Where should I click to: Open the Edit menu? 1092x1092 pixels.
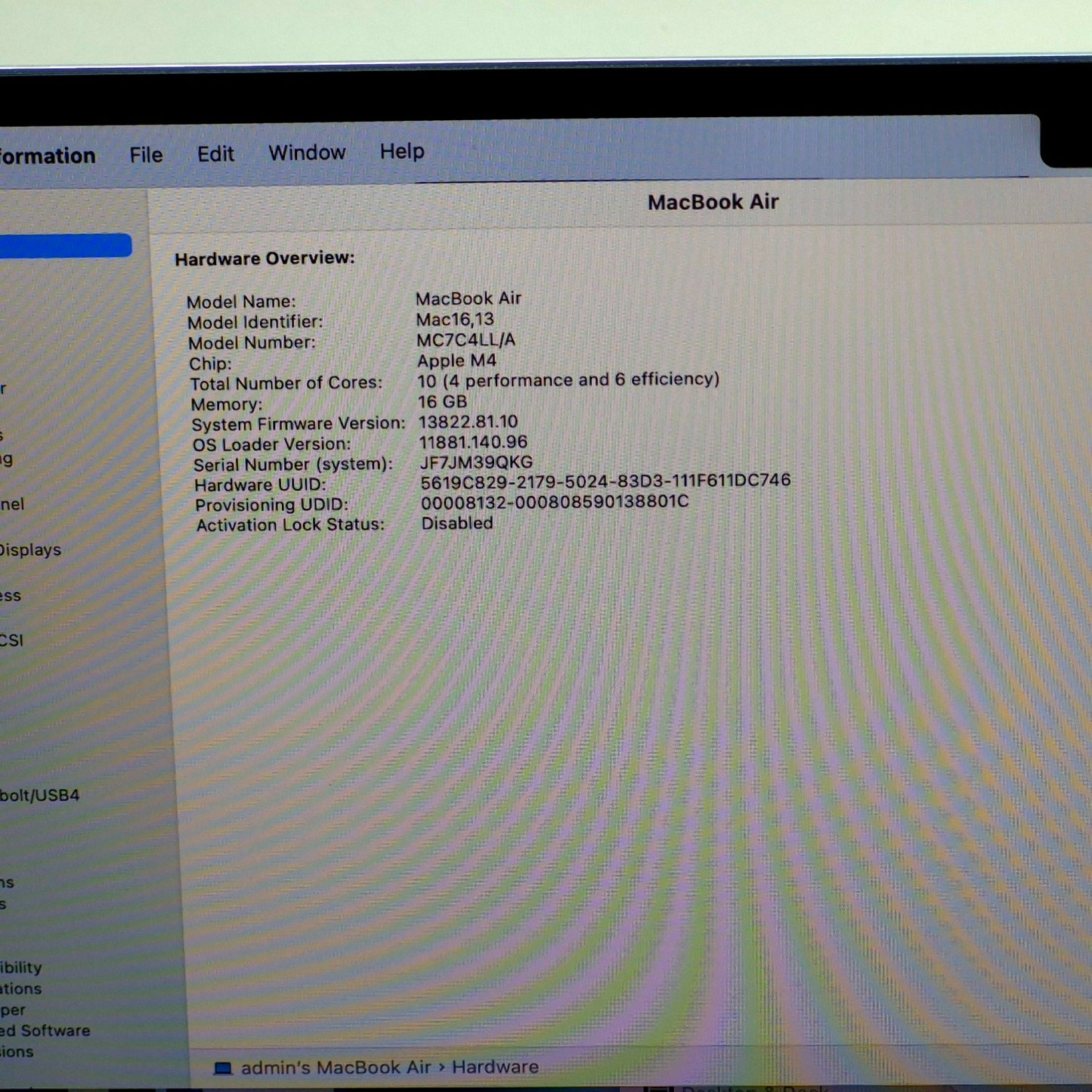coord(215,154)
